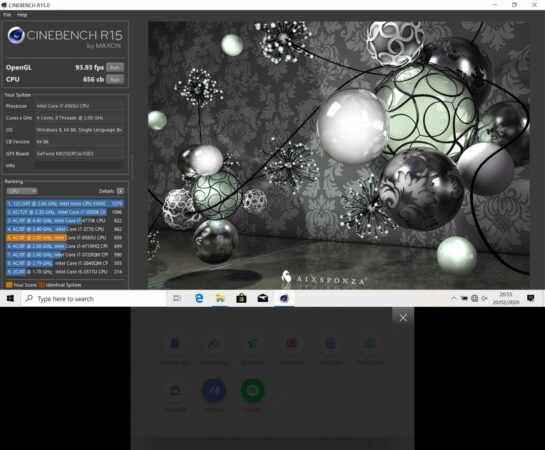Click the Identical System legend swatch
This screenshot has width=545, height=450.
pos(41,285)
